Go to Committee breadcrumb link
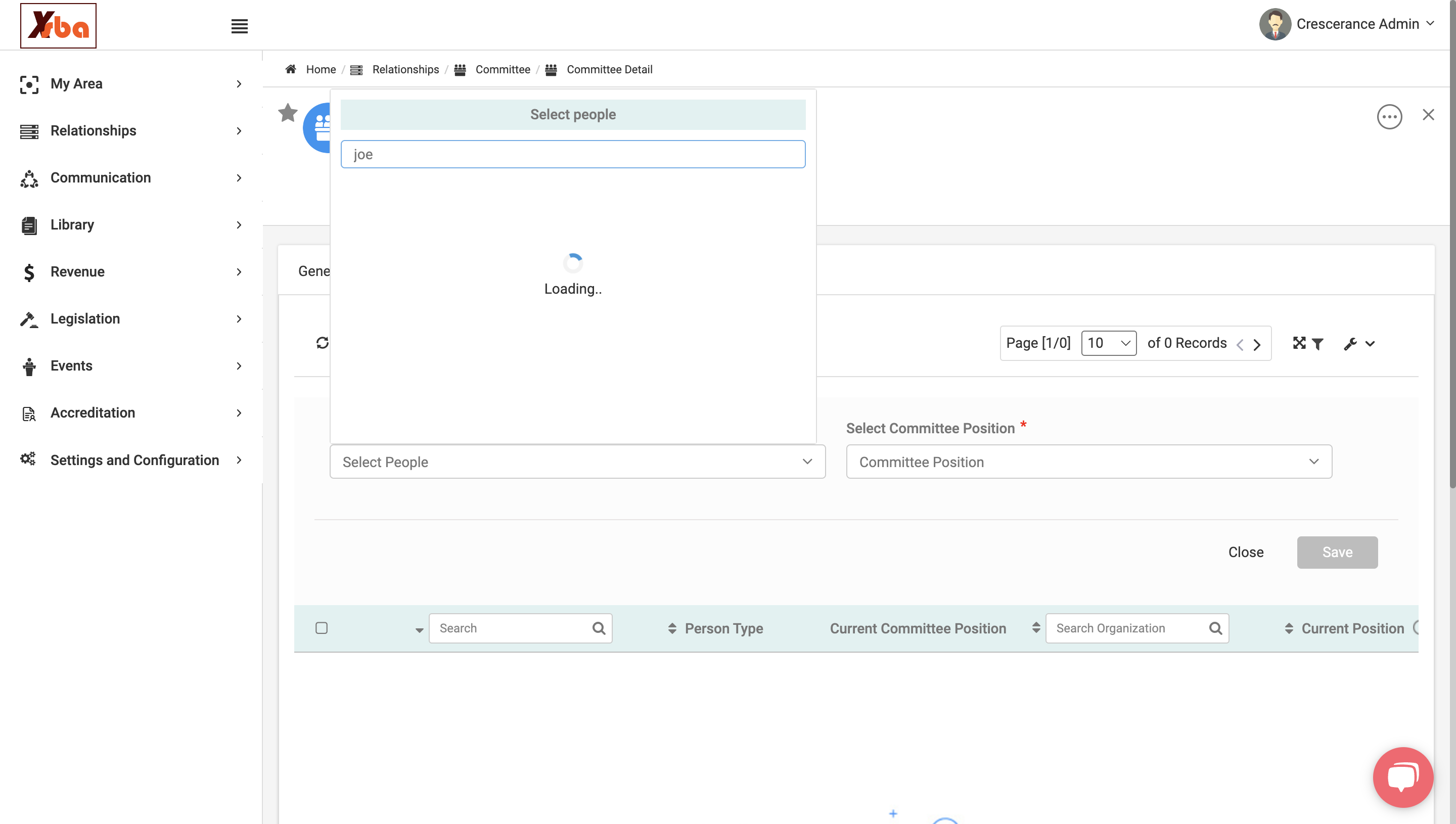1456x824 pixels. 503,69
